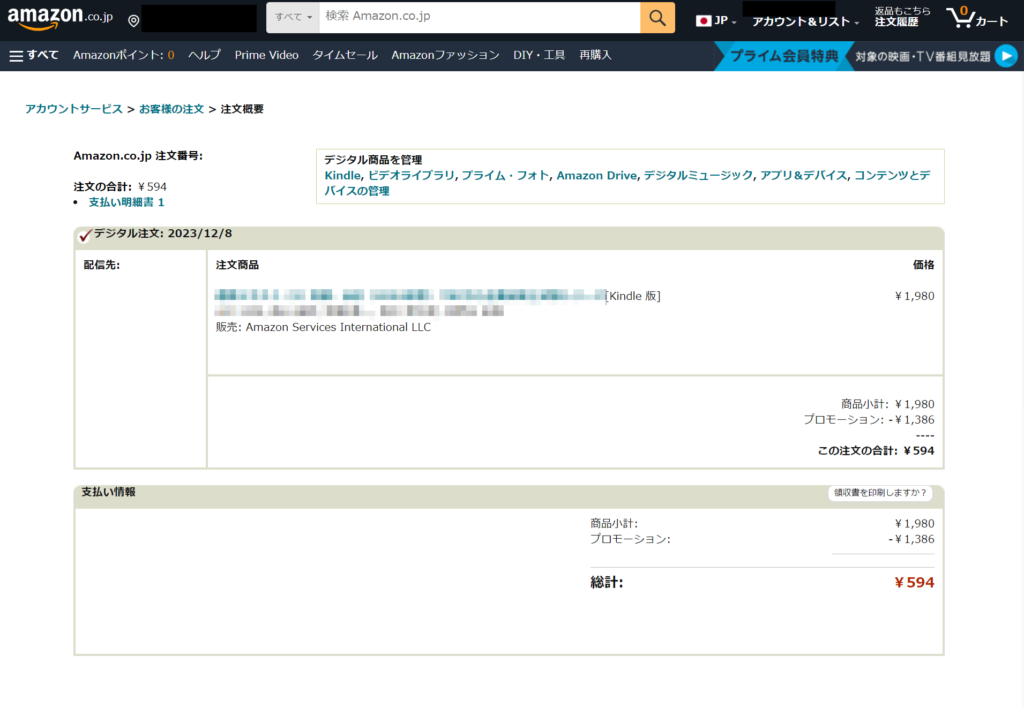Click Amazon.co.jp 注文番号 label
Screen dimensions: 1024x708
tap(138, 156)
